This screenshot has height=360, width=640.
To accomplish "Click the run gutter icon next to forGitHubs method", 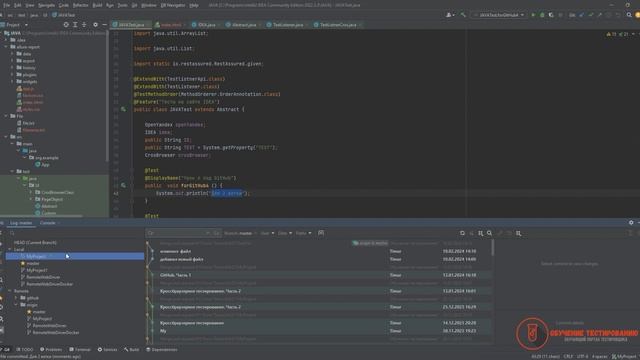I will 124,185.
